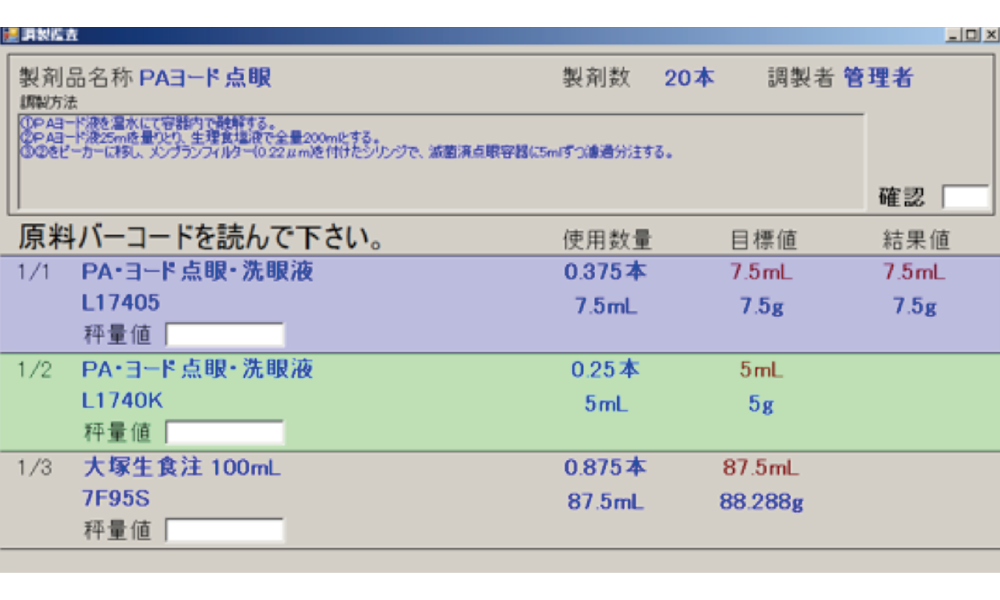
Task: Click the 87.5mL red target value
Action: (x=761, y=467)
